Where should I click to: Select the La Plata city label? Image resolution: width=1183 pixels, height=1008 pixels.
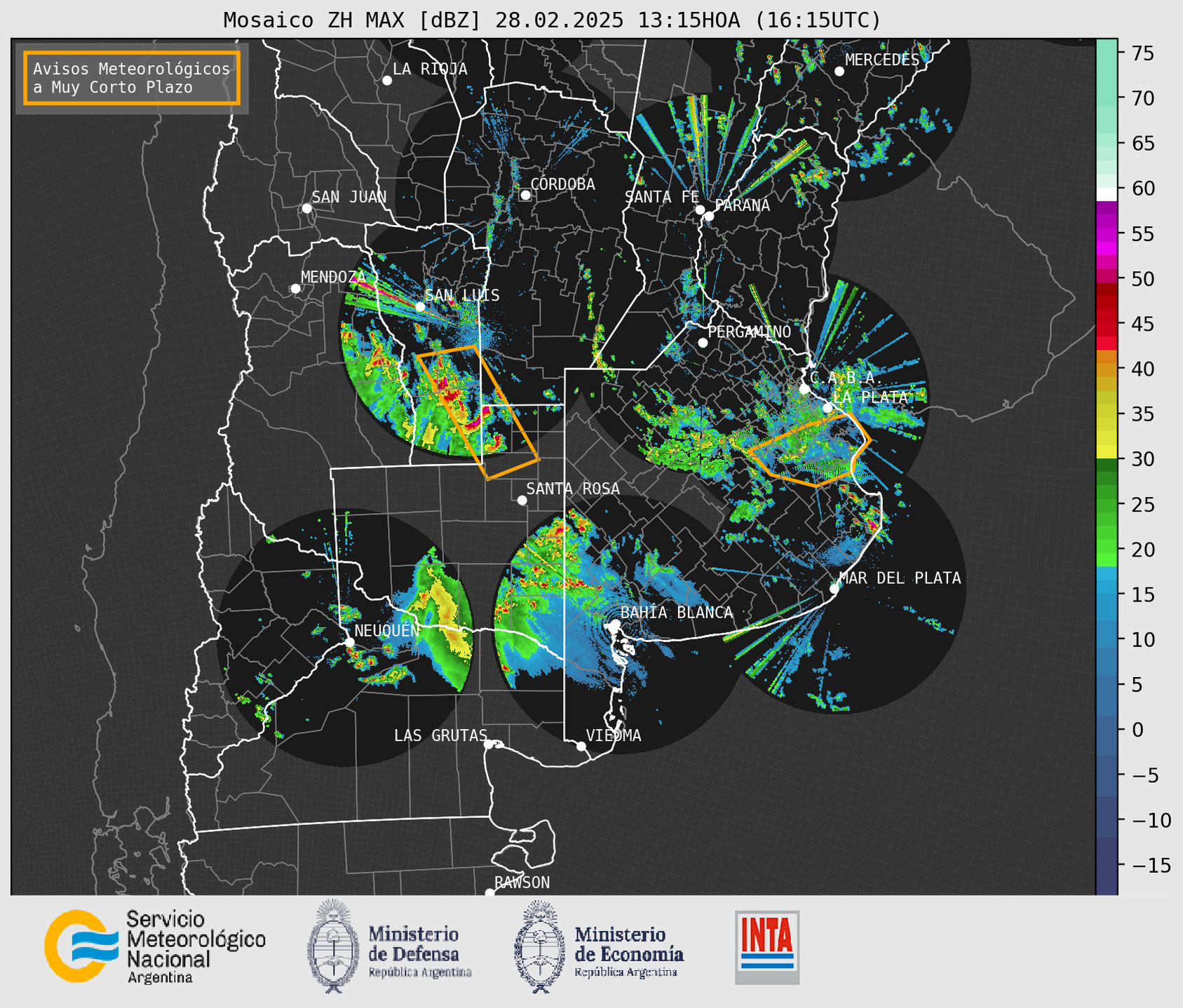click(x=870, y=397)
